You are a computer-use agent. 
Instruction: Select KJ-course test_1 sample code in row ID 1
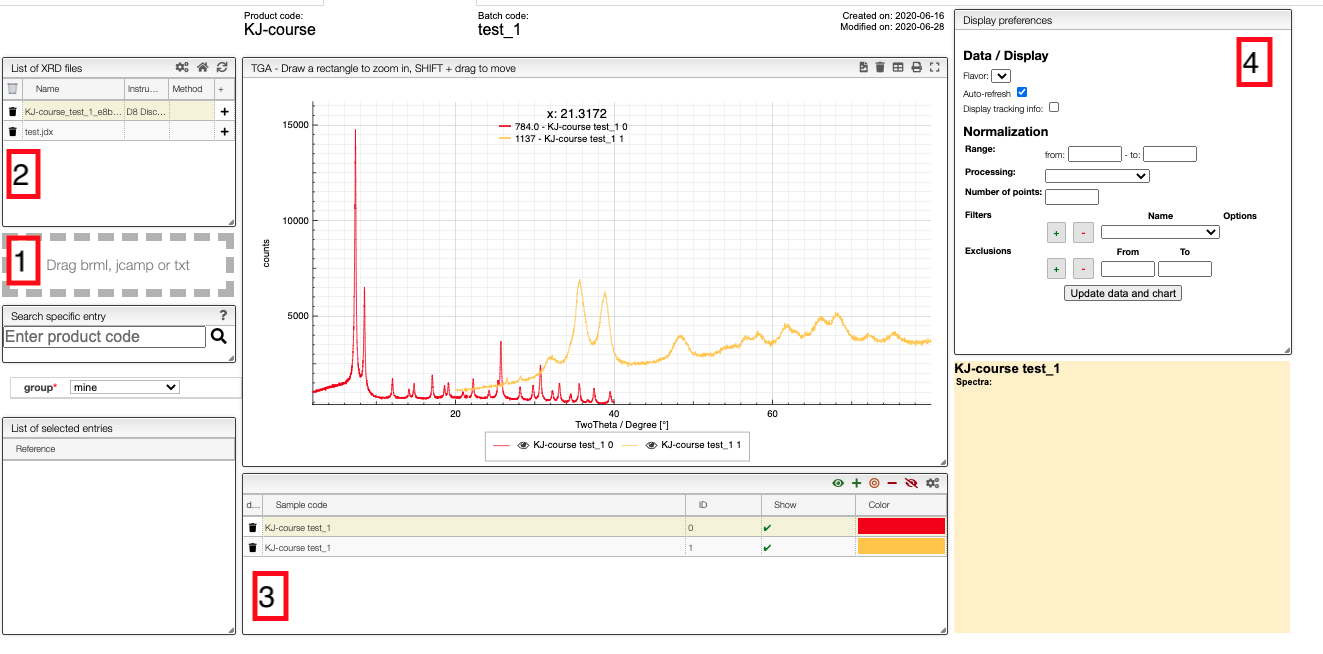[298, 547]
